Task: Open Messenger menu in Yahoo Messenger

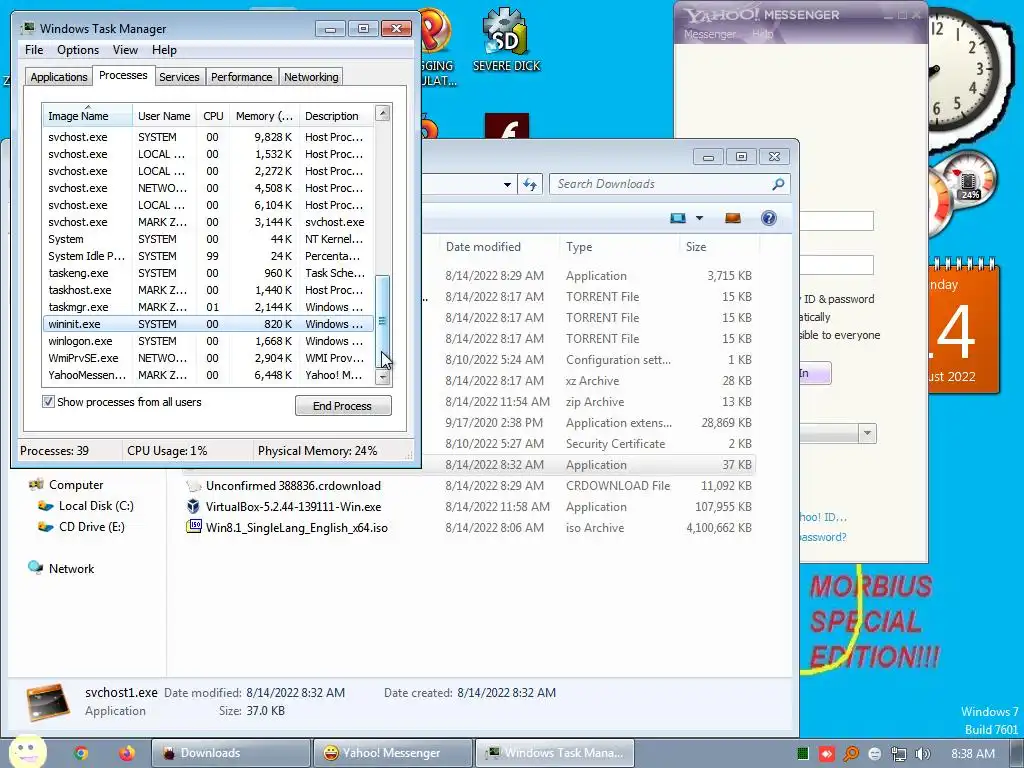Action: [x=709, y=34]
